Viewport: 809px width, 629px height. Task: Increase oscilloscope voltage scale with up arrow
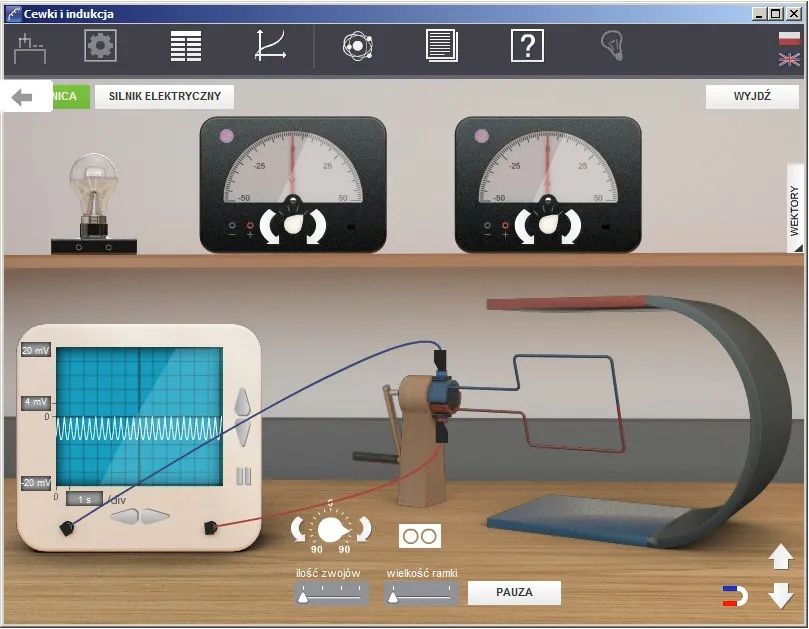[x=241, y=404]
